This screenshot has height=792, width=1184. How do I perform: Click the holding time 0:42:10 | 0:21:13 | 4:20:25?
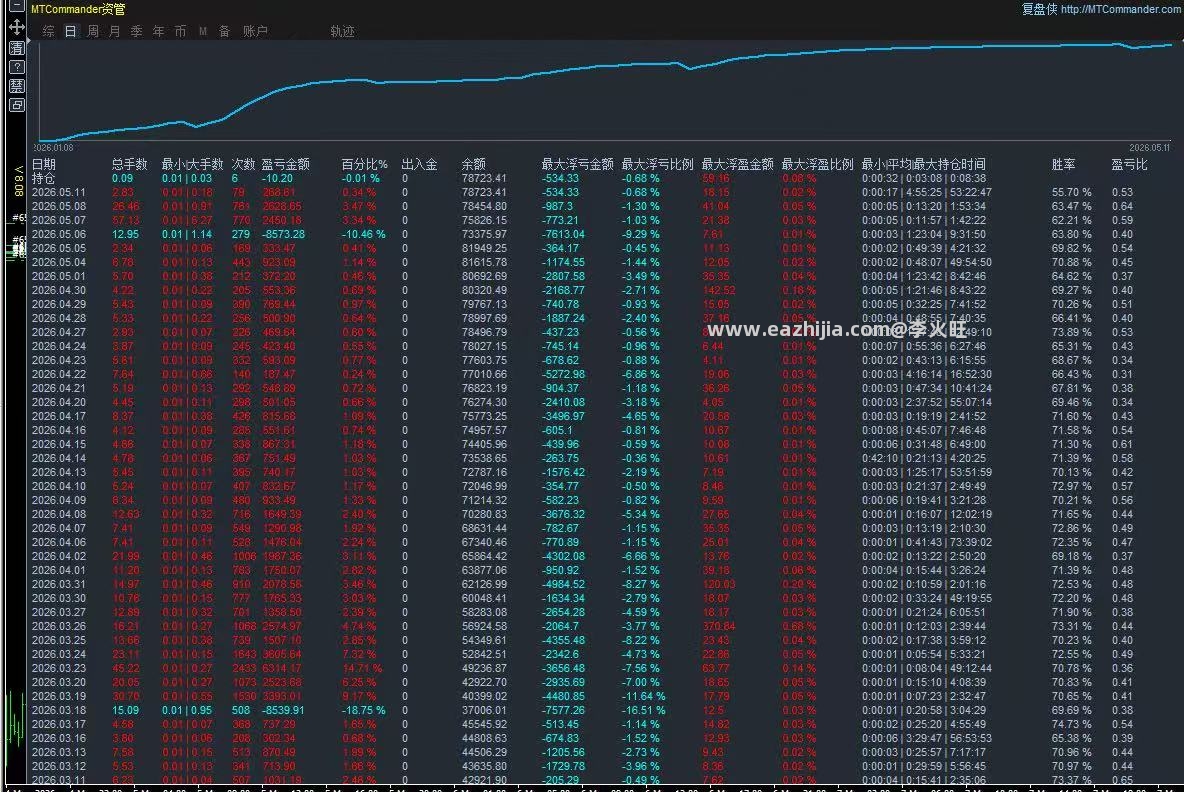tap(923, 458)
